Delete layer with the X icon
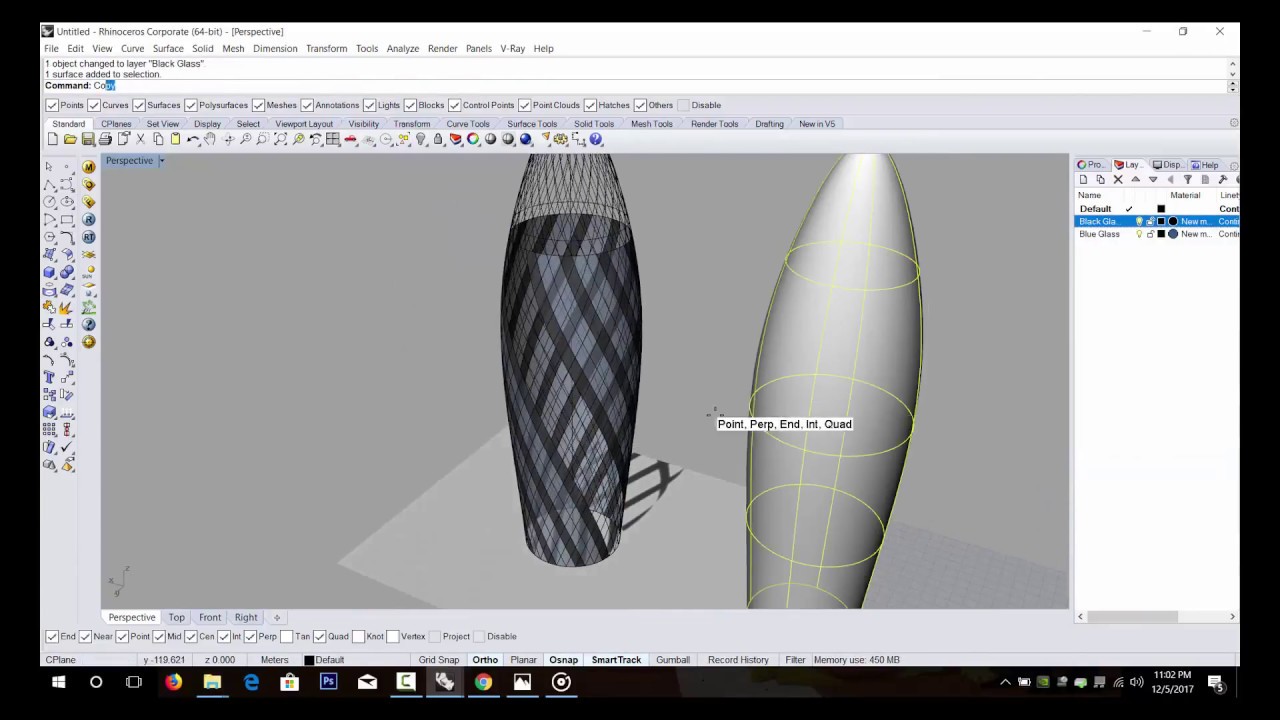1280x720 pixels. pos(1118,180)
